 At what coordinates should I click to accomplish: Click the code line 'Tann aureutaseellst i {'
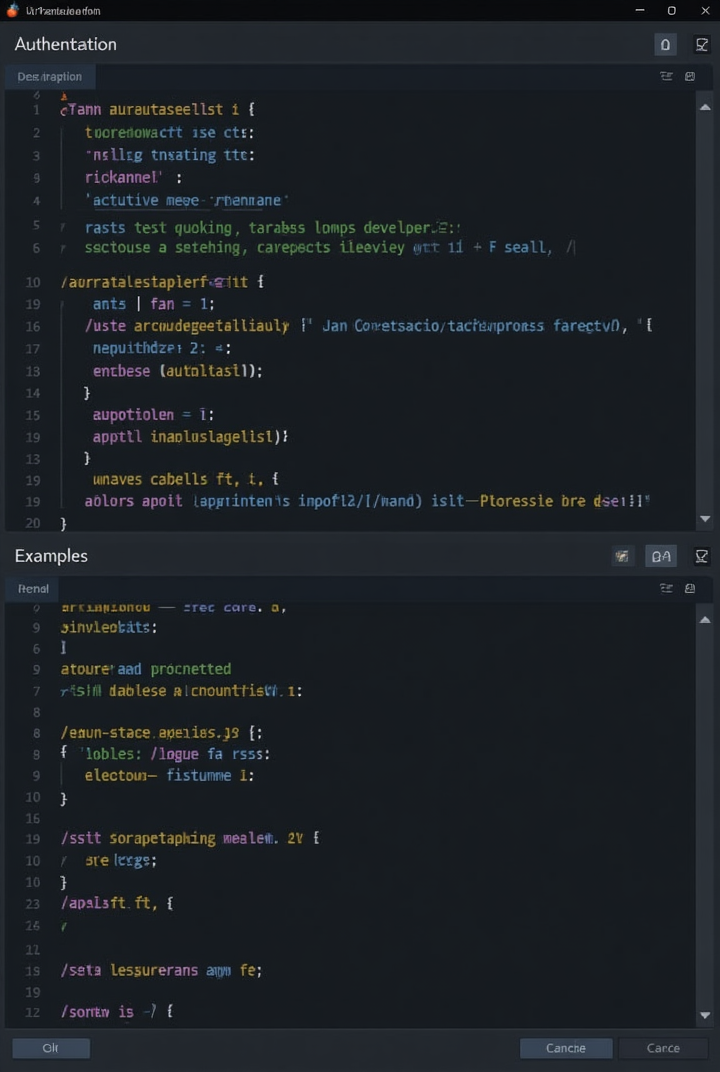click(158, 109)
